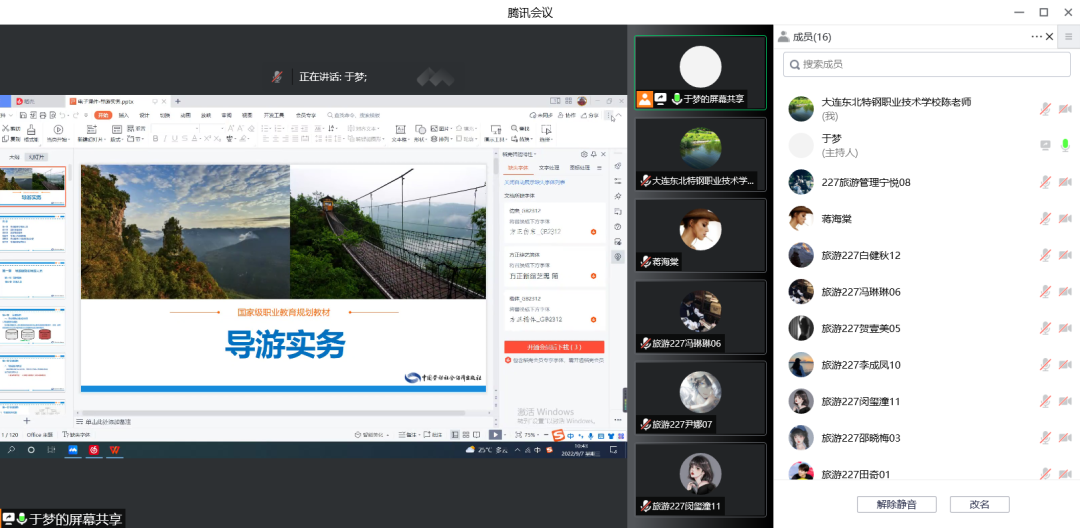The height and width of the screenshot is (528, 1080).
Task: Click the WPS icon on the shared taskbar
Action: 115,451
